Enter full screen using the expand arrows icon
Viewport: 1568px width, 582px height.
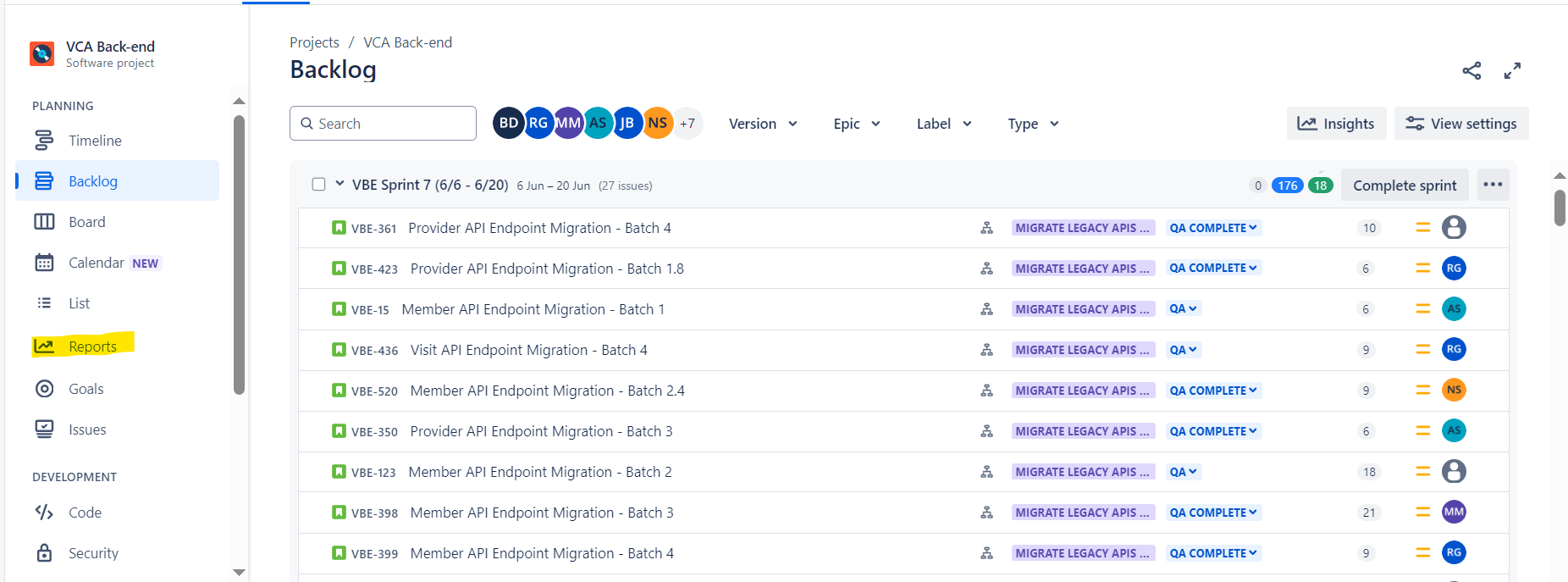[x=1512, y=71]
